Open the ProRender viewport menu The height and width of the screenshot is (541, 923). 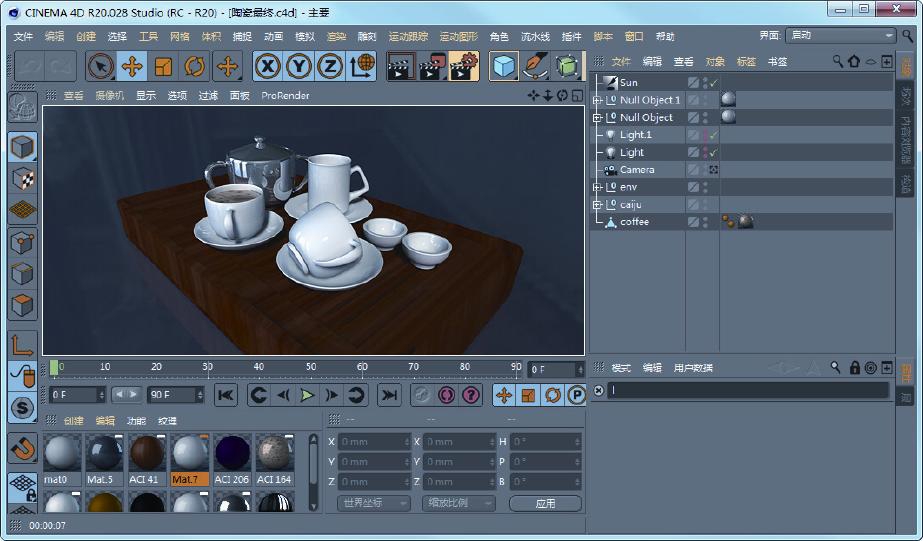coord(285,96)
